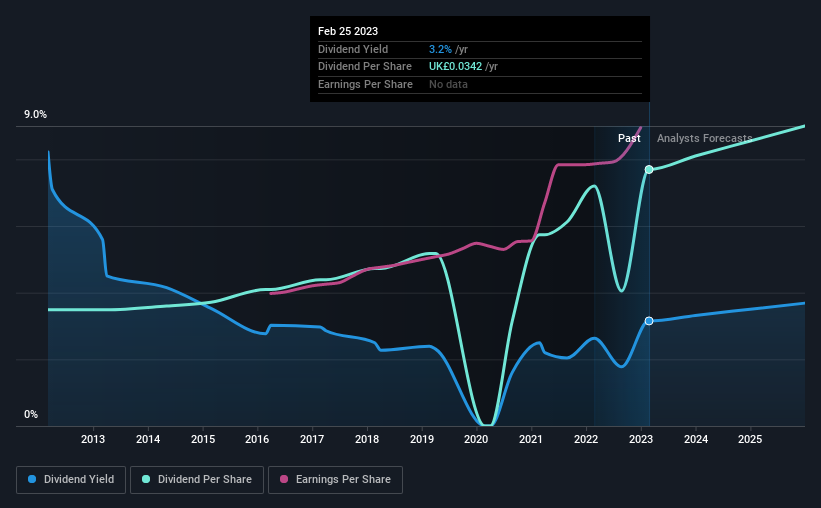Click the 2013 x-axis year label
This screenshot has width=821, height=508.
tap(93, 439)
